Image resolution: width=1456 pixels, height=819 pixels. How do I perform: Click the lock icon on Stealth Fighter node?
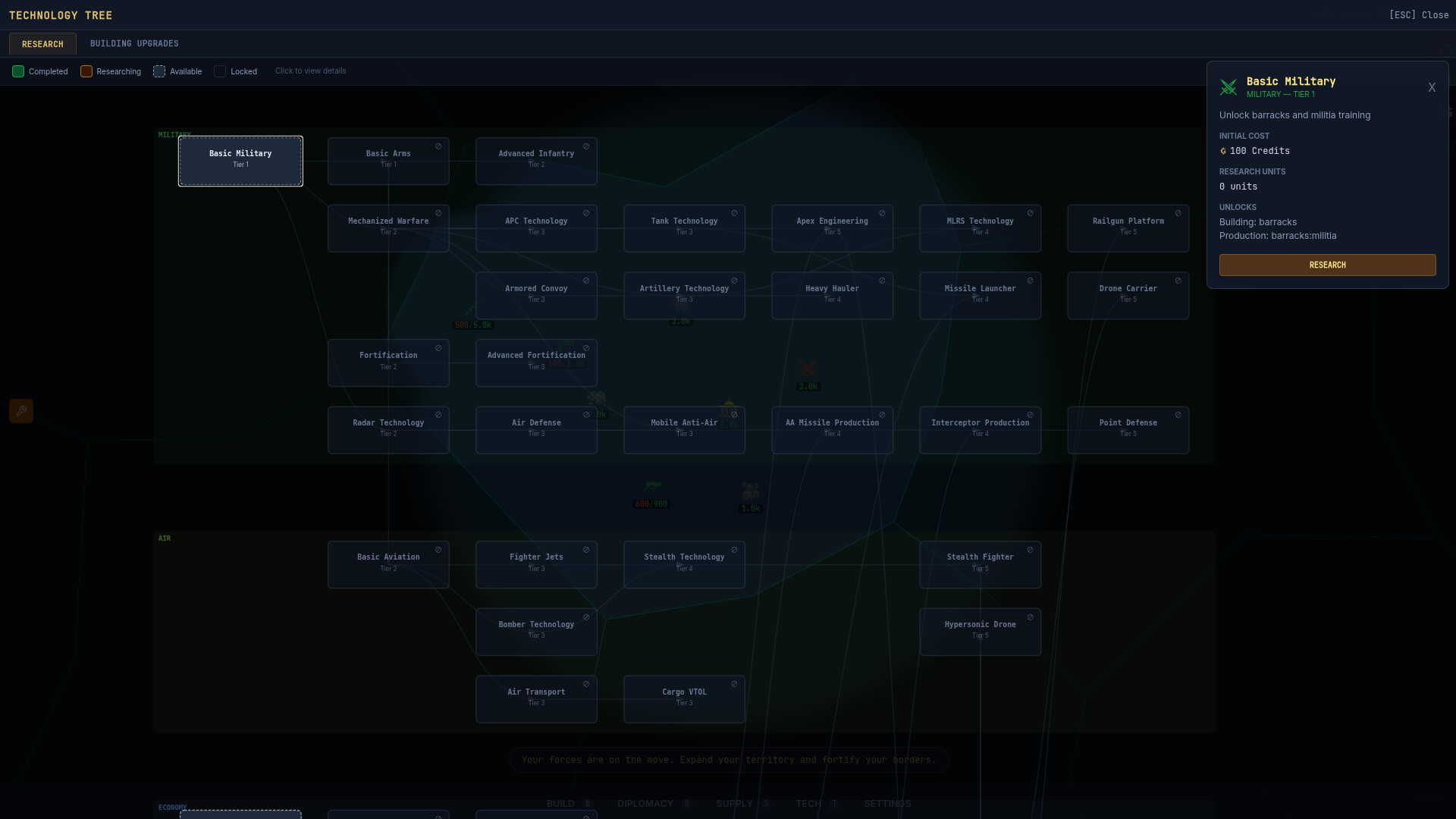pyautogui.click(x=1030, y=550)
